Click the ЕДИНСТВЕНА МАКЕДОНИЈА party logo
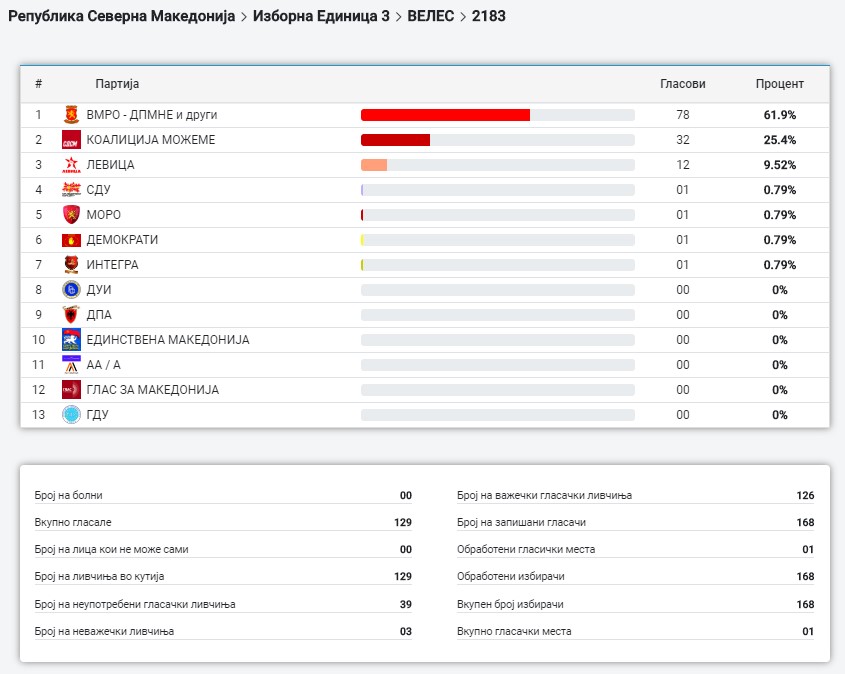845x674 pixels. [71, 340]
